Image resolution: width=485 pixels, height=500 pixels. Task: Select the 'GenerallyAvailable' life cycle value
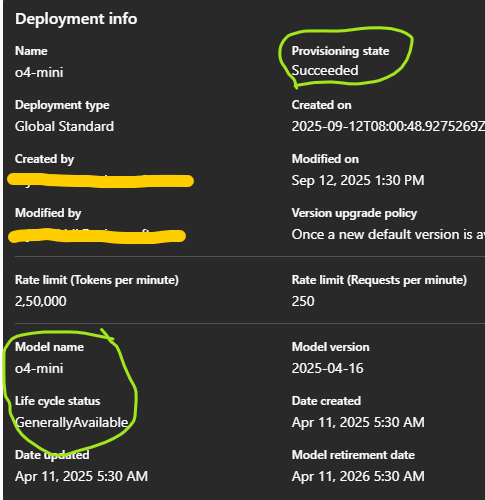coord(72,423)
